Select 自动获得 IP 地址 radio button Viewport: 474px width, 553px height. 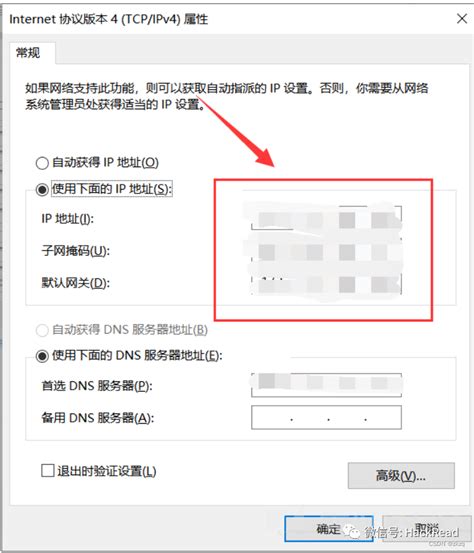(x=42, y=163)
